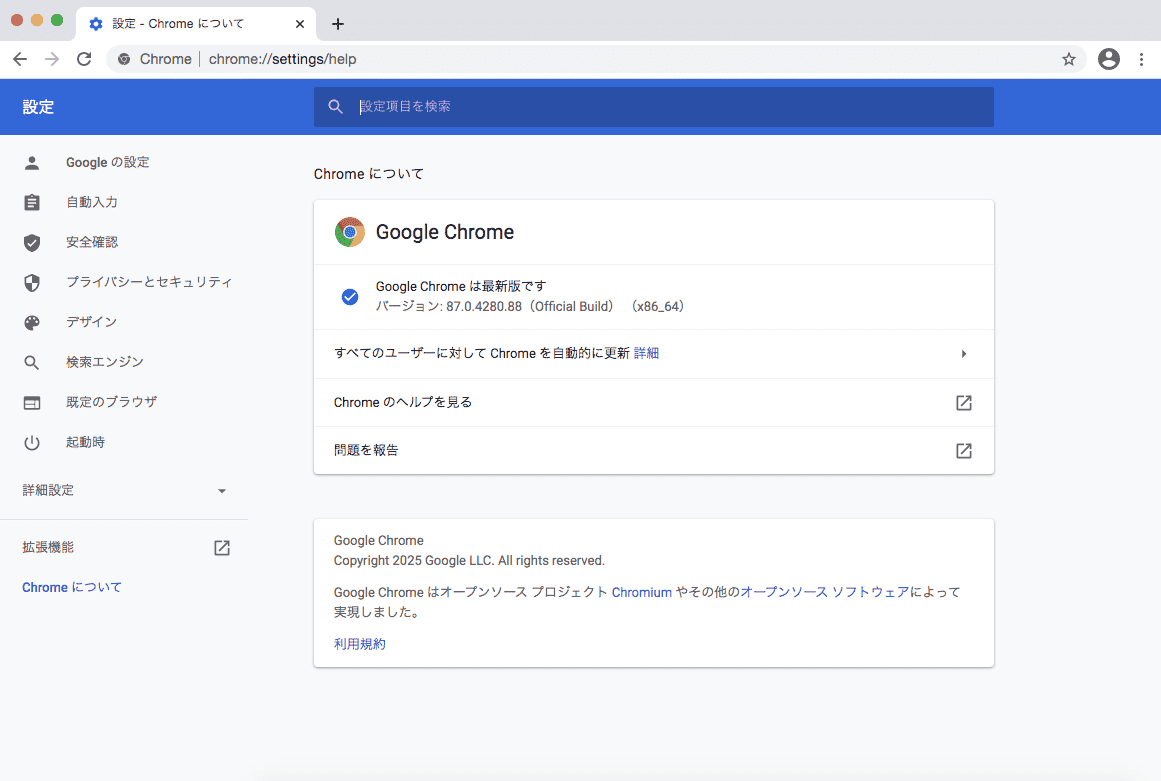This screenshot has height=781, width=1161.
Task: Focus the 設定項目を検索 search field
Action: click(x=654, y=107)
